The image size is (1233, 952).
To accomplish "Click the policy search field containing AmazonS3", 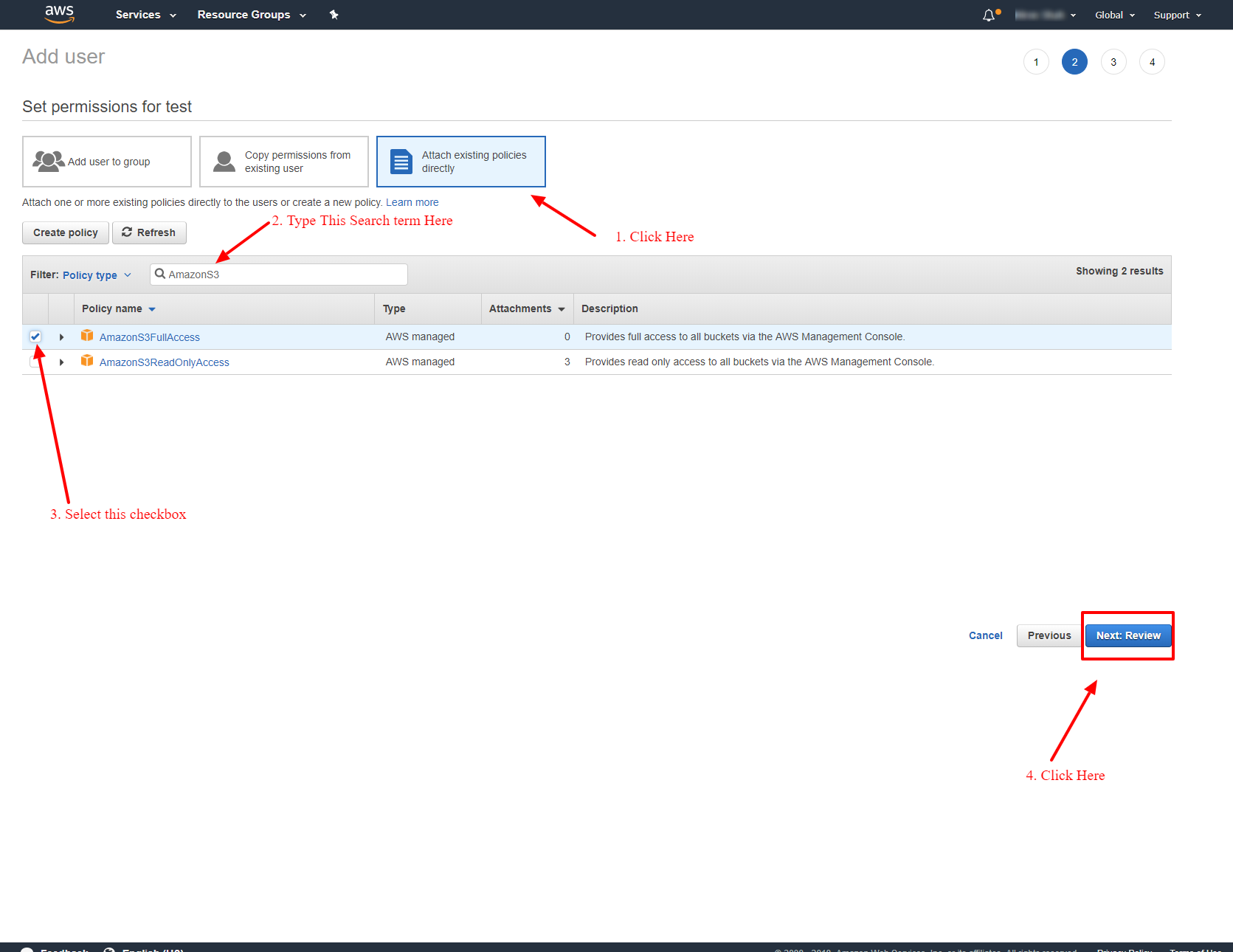I will [x=279, y=275].
